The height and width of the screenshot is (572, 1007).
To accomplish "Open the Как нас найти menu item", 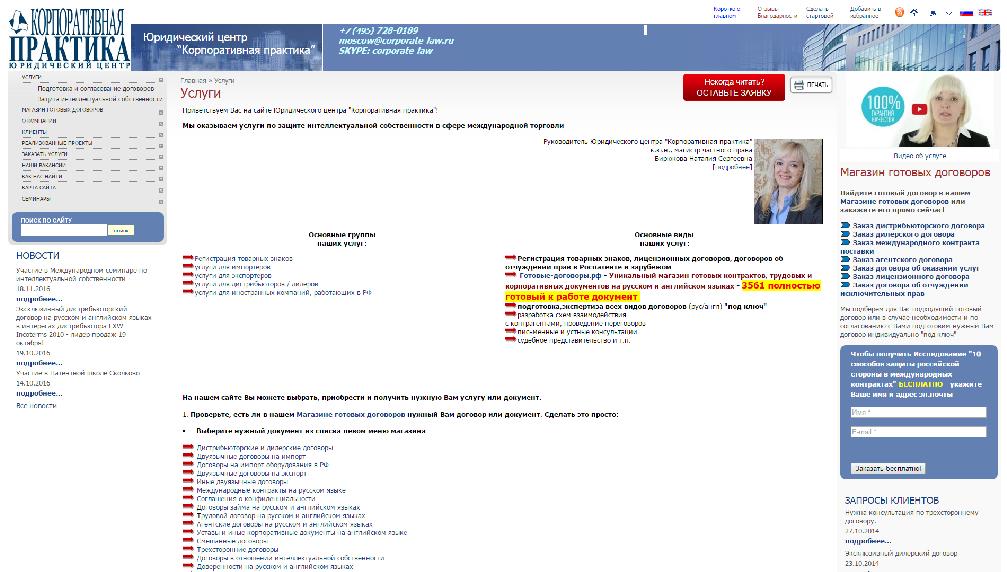I will click(x=42, y=176).
